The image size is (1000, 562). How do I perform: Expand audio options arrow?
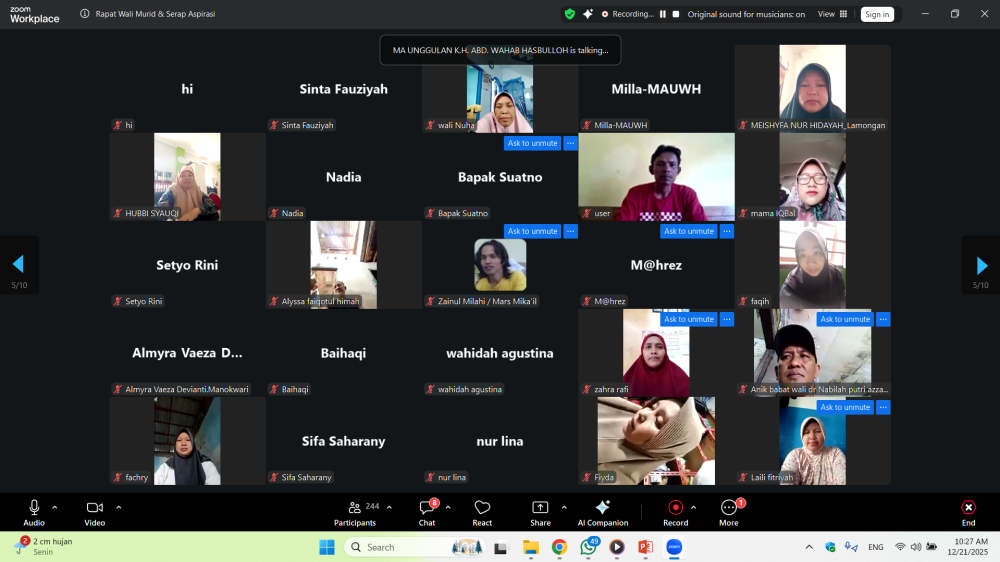tap(55, 508)
